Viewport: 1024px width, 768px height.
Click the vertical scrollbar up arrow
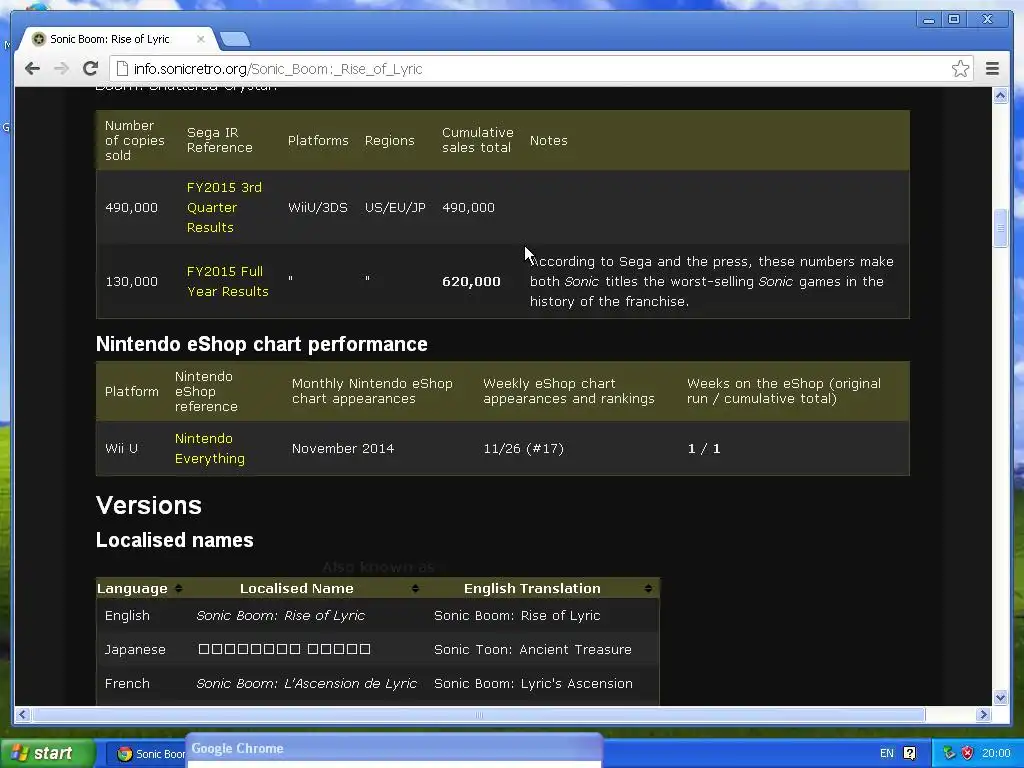pos(1000,95)
